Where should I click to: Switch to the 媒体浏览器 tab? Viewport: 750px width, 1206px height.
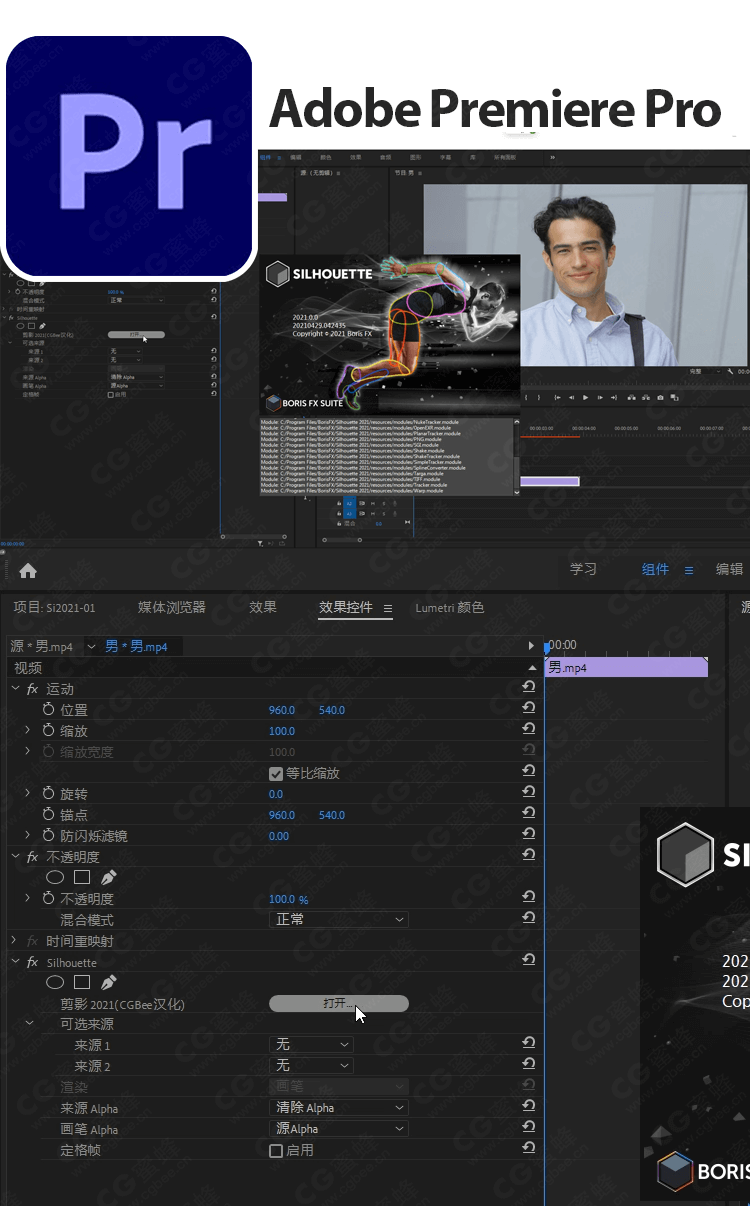pyautogui.click(x=171, y=607)
